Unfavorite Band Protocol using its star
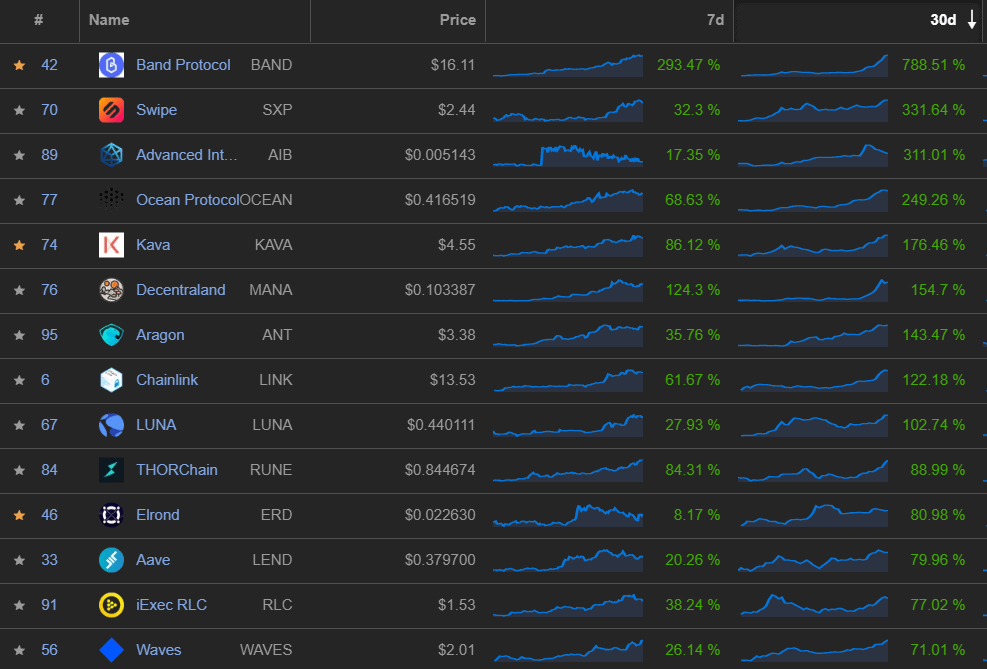Image resolution: width=987 pixels, height=669 pixels. [x=19, y=65]
